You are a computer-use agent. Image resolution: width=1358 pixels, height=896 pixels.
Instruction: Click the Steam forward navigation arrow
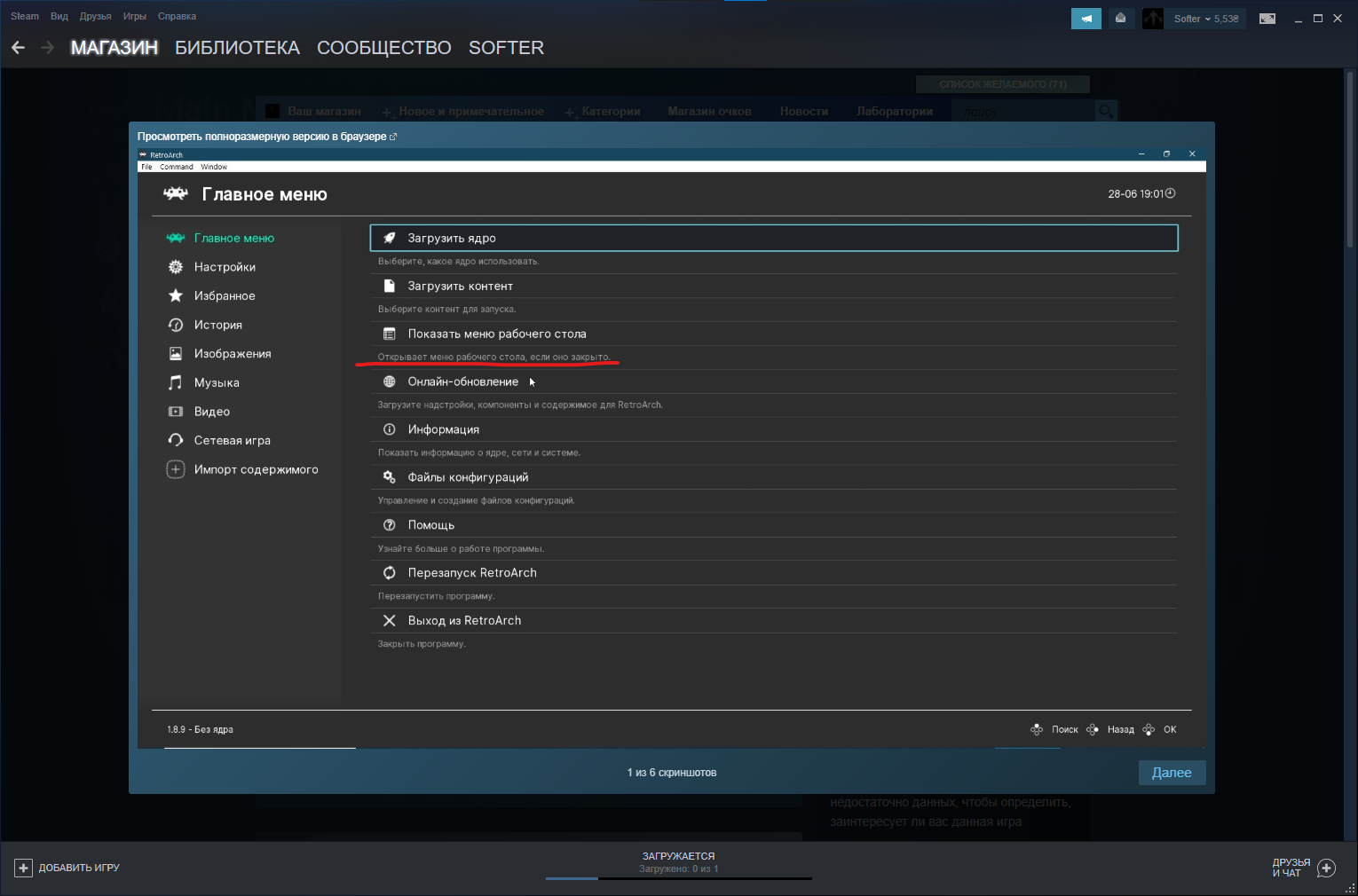tap(48, 48)
